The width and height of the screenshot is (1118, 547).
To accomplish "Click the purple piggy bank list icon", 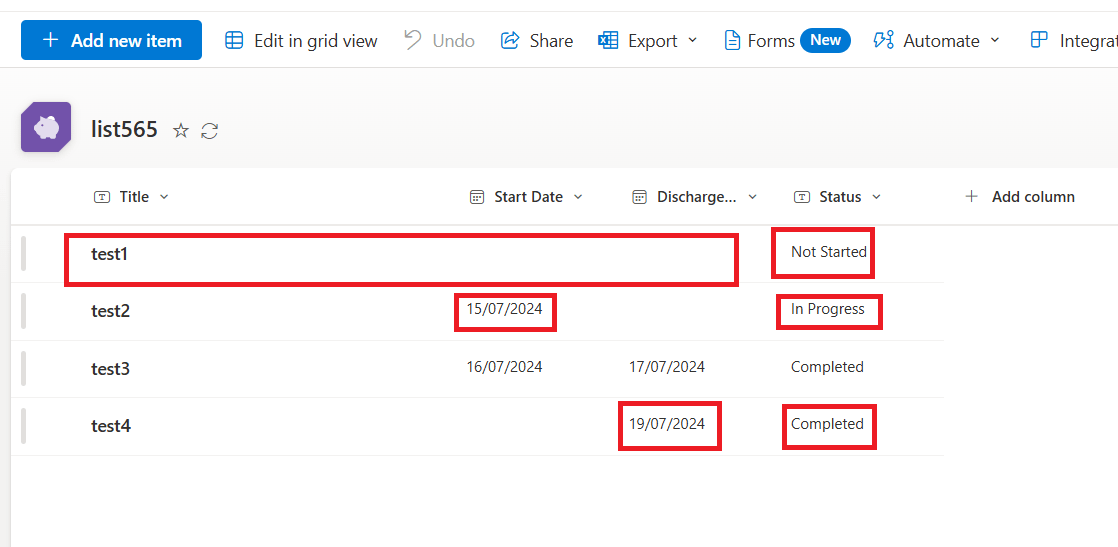I will pyautogui.click(x=46, y=127).
